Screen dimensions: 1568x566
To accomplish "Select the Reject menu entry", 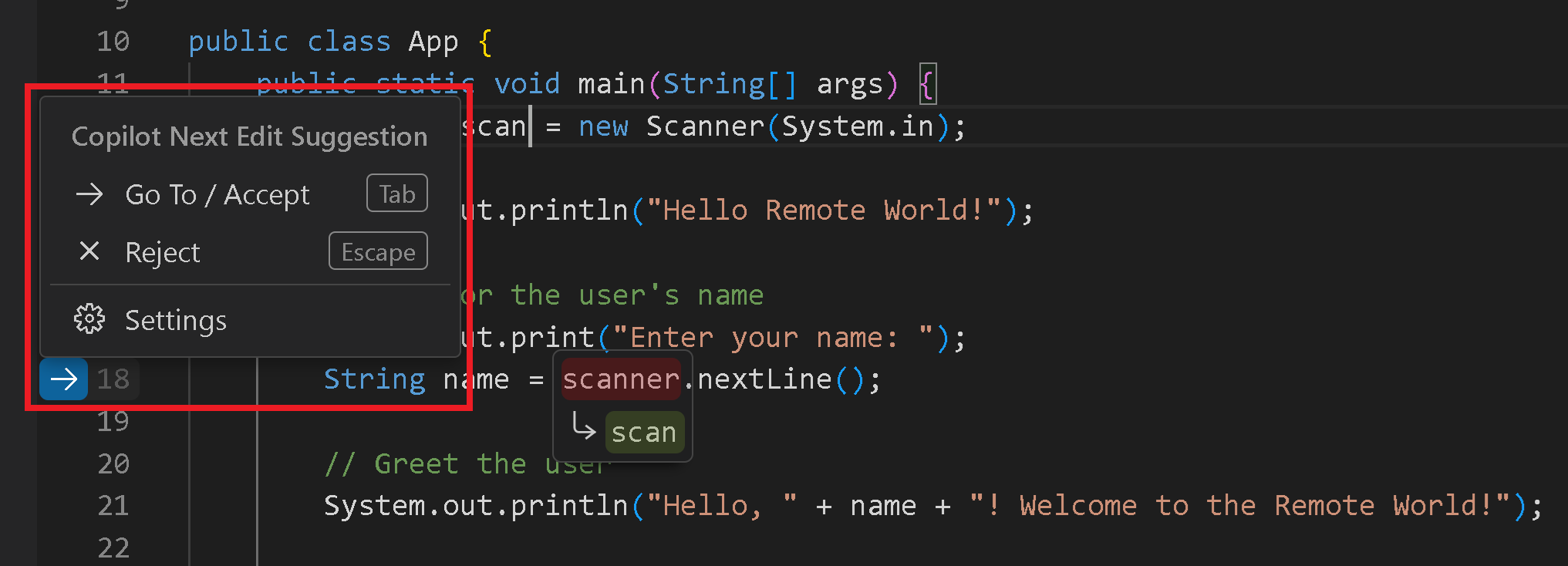I will (163, 253).
